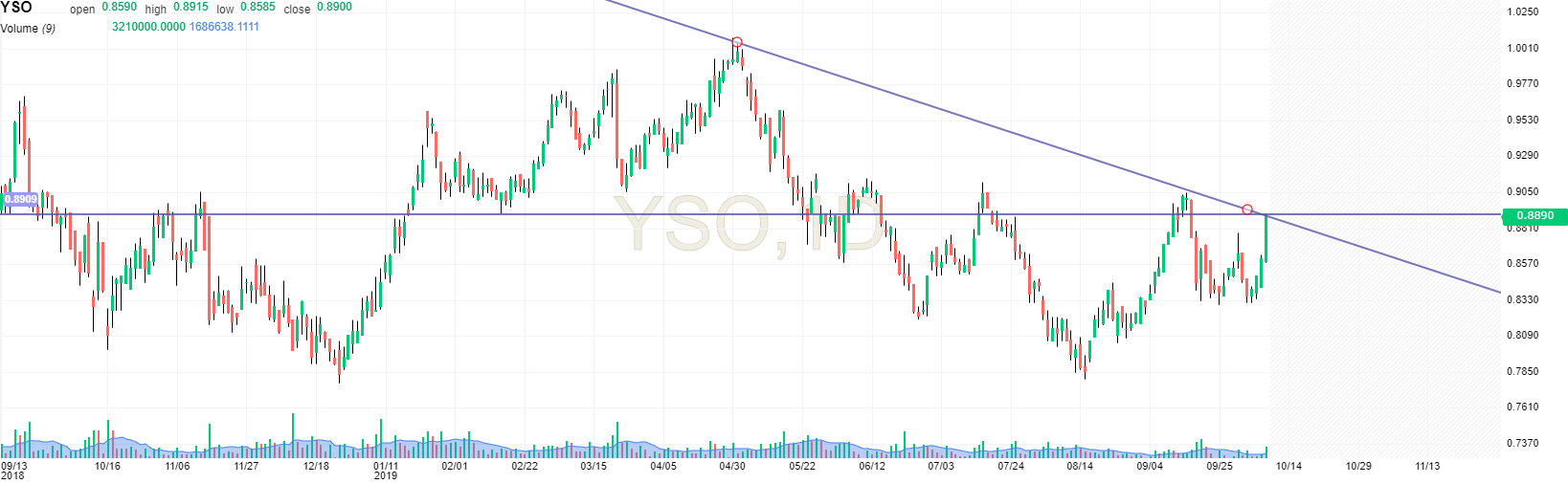Select the Volume (9) indicator label
This screenshot has height=484, width=1568.
click(x=28, y=28)
